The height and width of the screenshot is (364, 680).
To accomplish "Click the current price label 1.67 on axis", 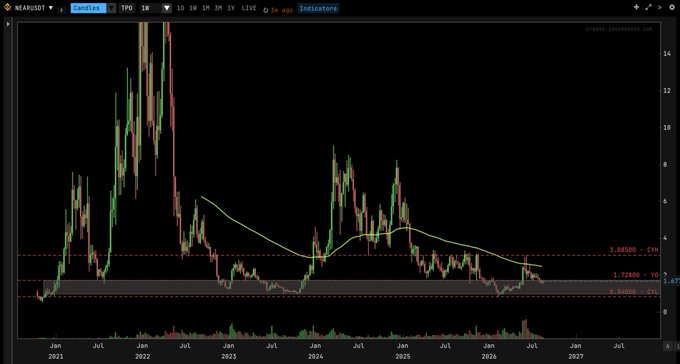I will [x=671, y=281].
